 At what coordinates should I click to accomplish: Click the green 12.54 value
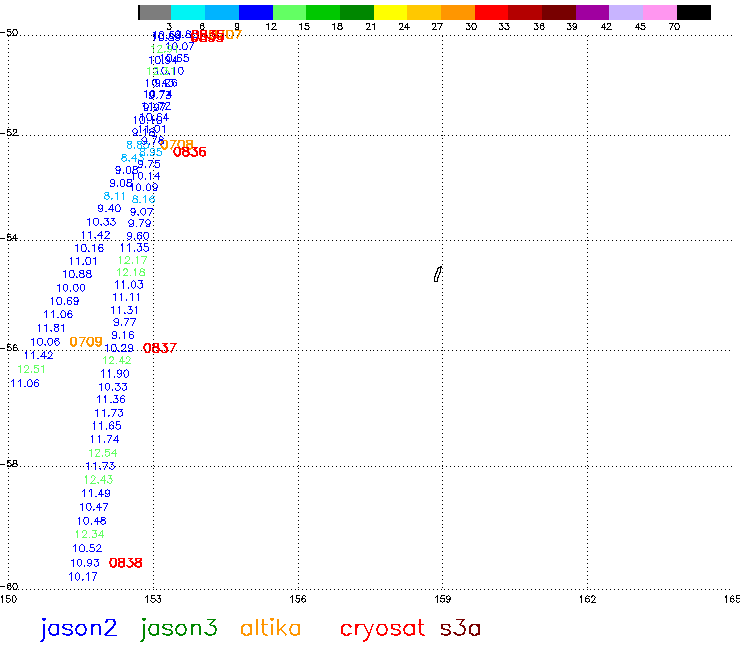[103, 453]
